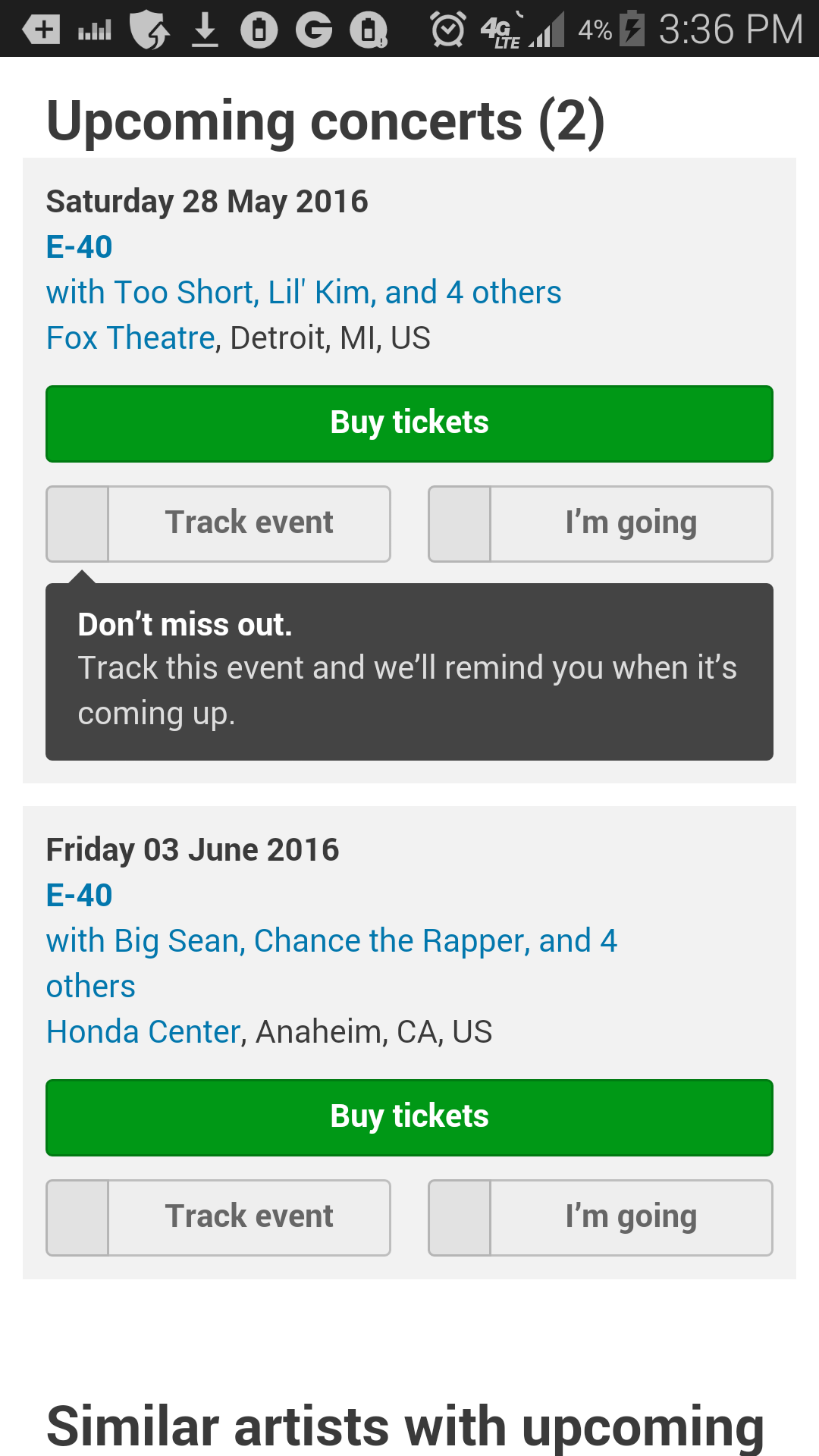Tap the Google G notification icon
819x1456 pixels.
[314, 30]
